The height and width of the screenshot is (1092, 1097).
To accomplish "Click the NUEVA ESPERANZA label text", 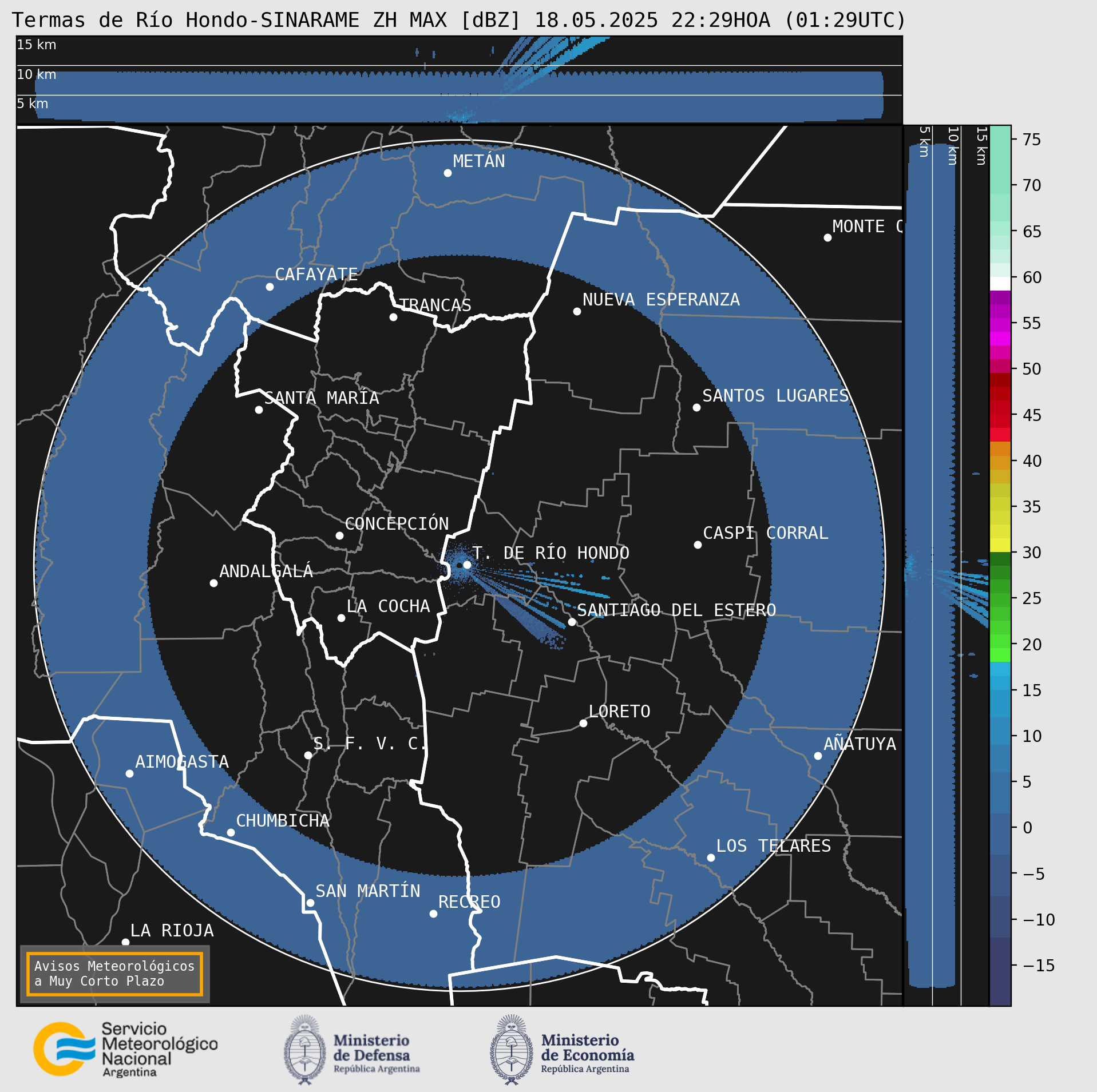I will coord(661,300).
